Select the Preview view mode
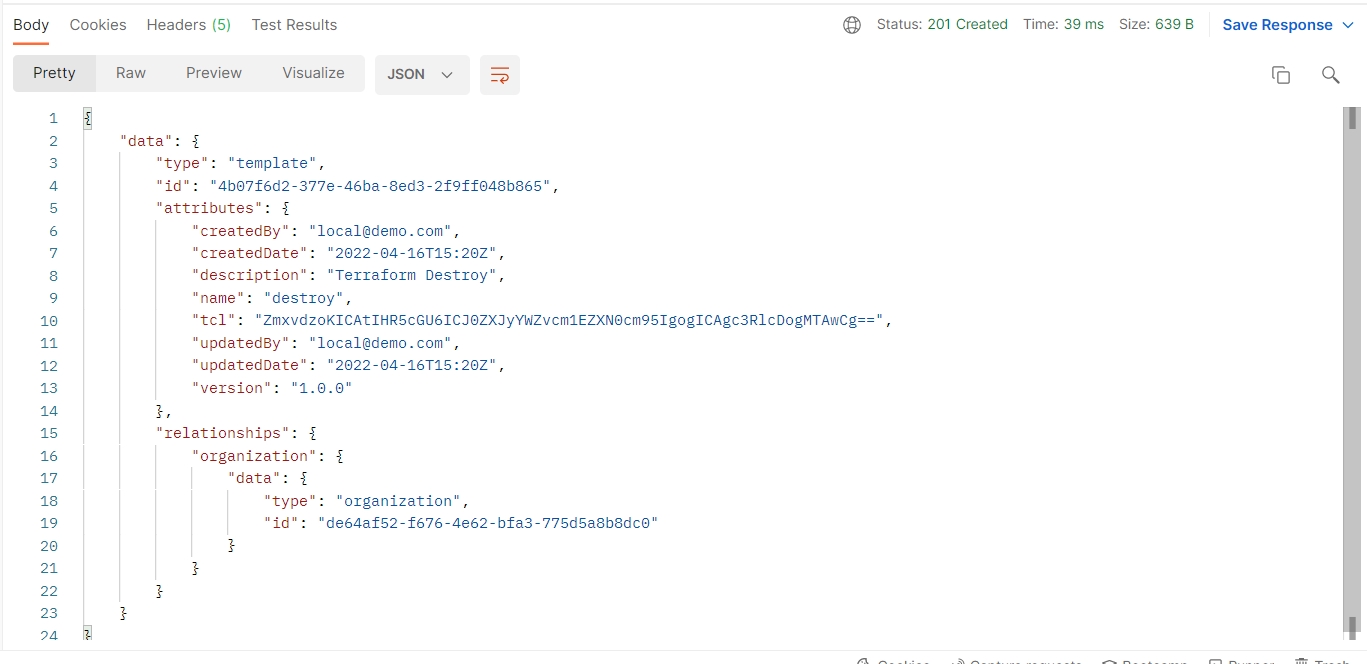Viewport: 1367px width, 664px height. click(214, 73)
